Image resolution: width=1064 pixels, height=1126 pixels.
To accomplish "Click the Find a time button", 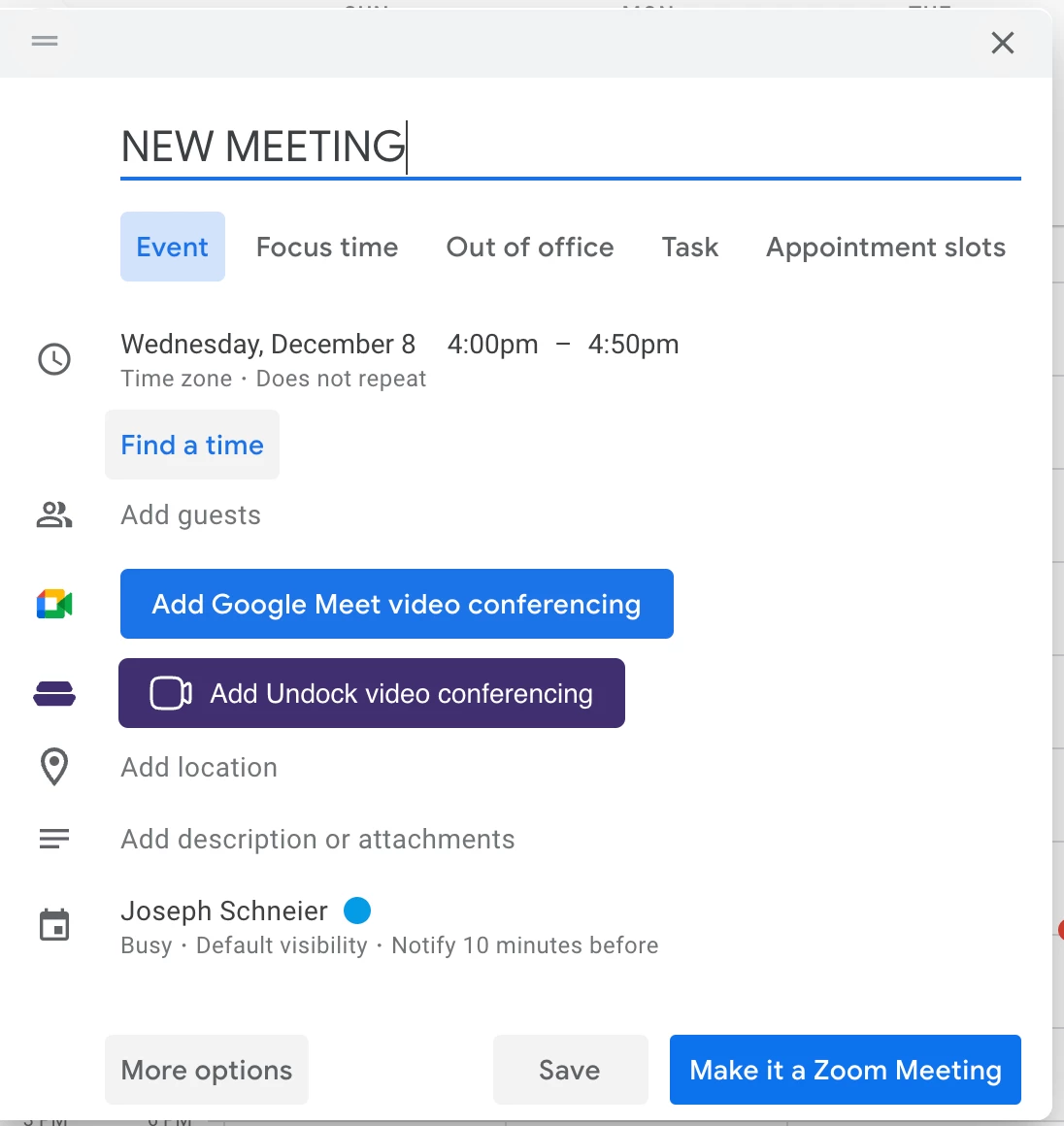I will point(192,445).
